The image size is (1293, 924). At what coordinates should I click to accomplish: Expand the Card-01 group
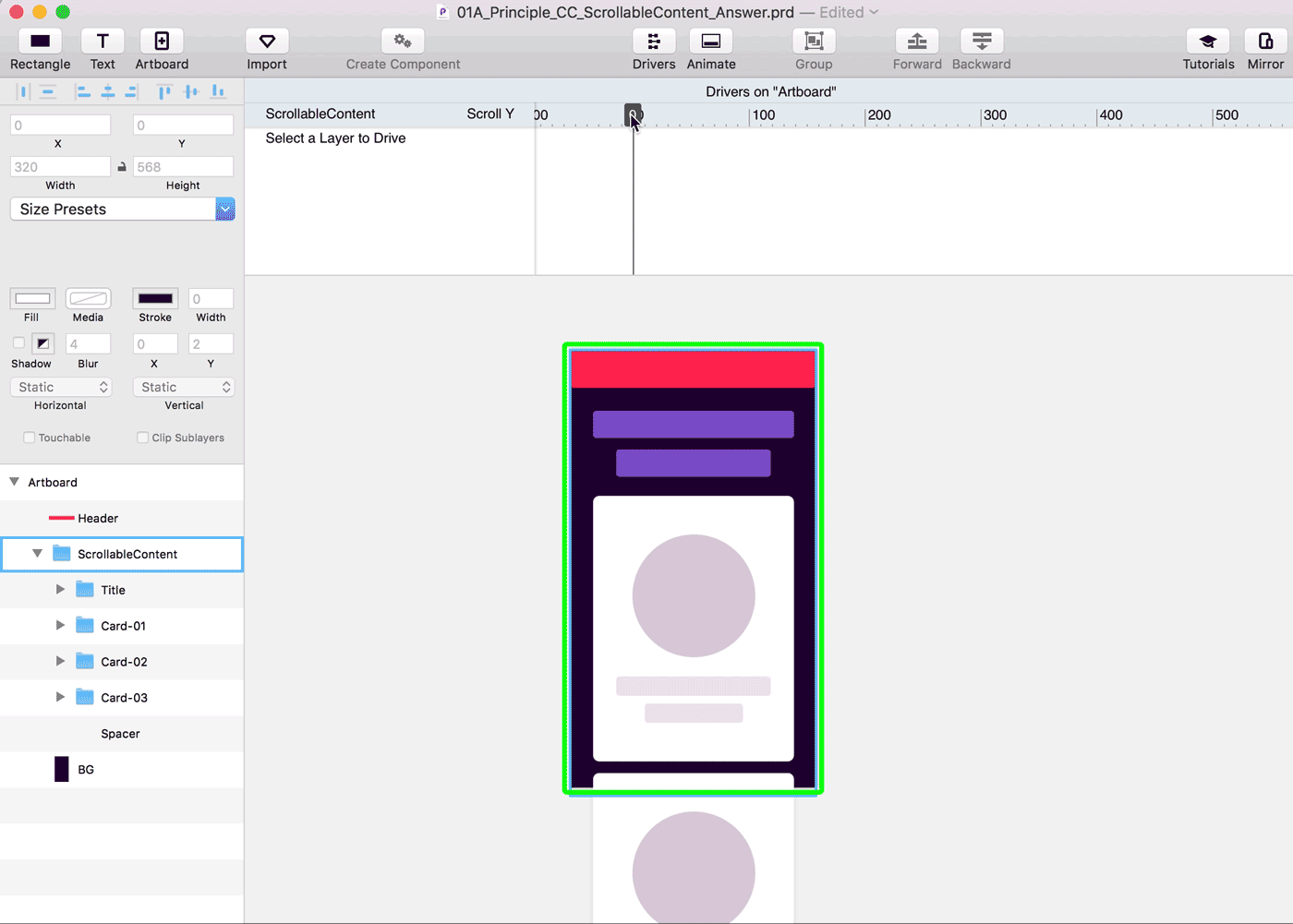tap(60, 625)
